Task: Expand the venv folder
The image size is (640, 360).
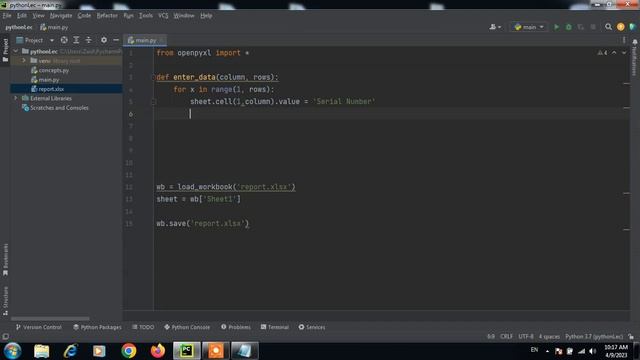Action: (24, 61)
